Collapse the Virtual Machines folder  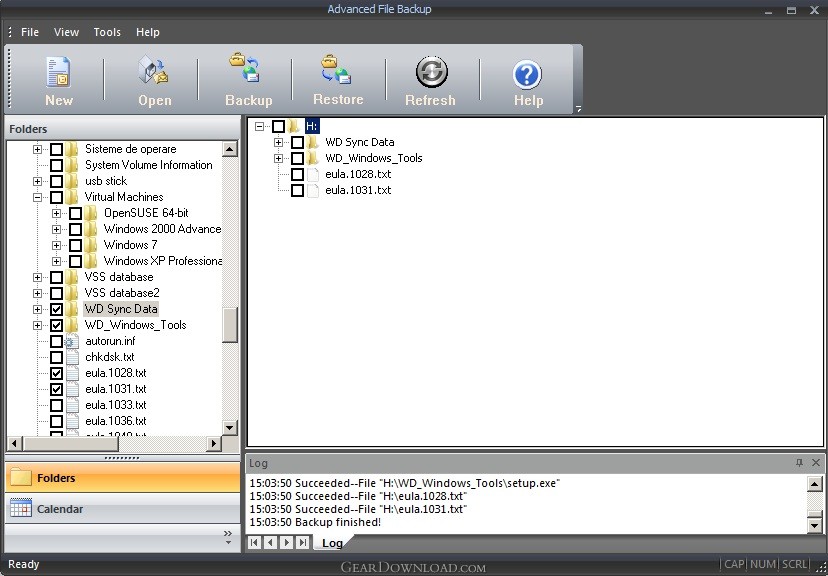click(x=37, y=197)
